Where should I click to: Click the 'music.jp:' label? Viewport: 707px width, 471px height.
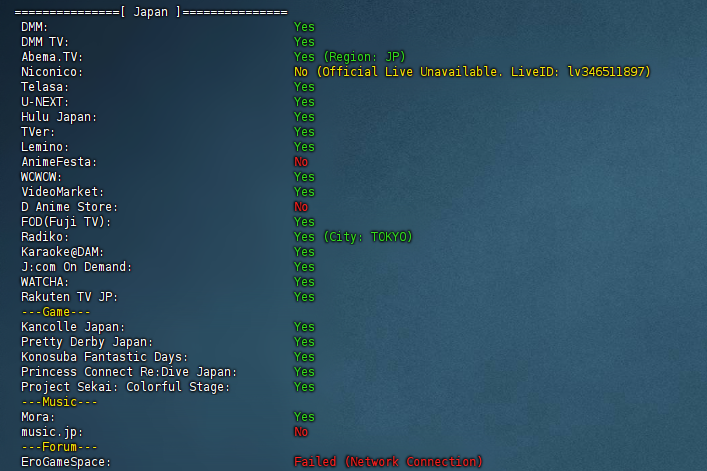[52, 432]
